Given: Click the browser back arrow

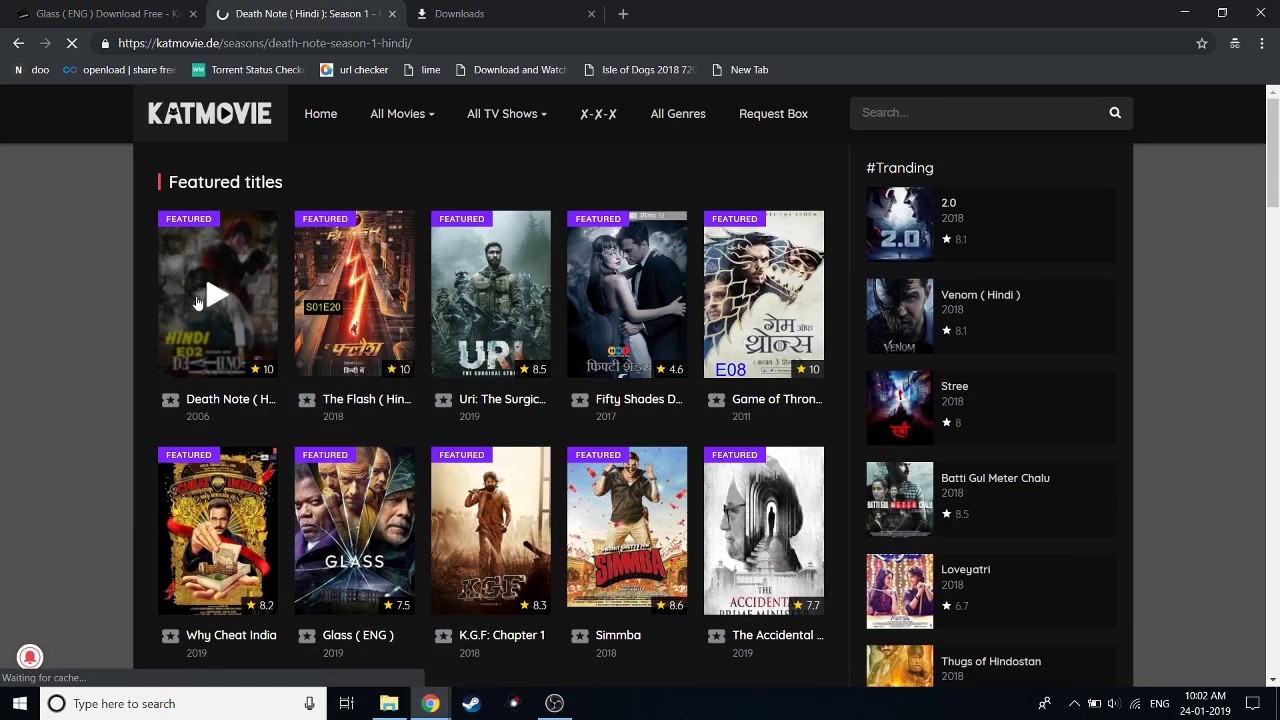Looking at the screenshot, I should coord(18,43).
